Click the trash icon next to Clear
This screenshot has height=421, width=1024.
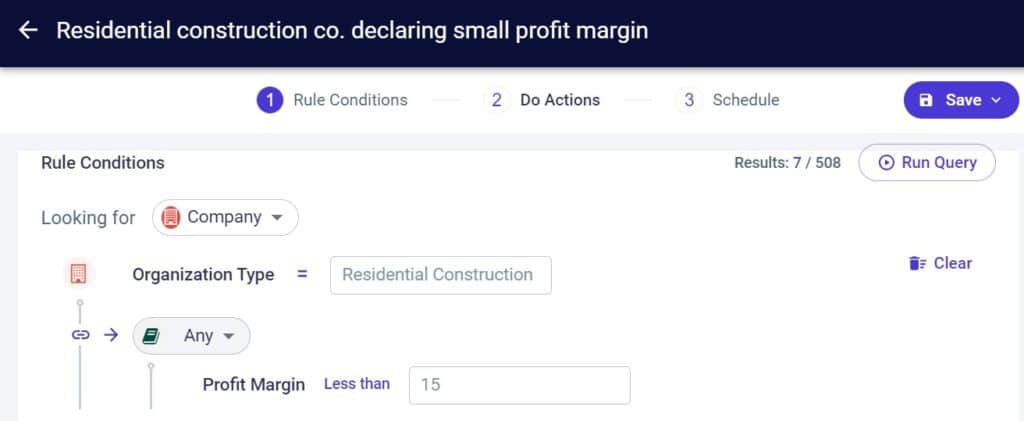(917, 263)
